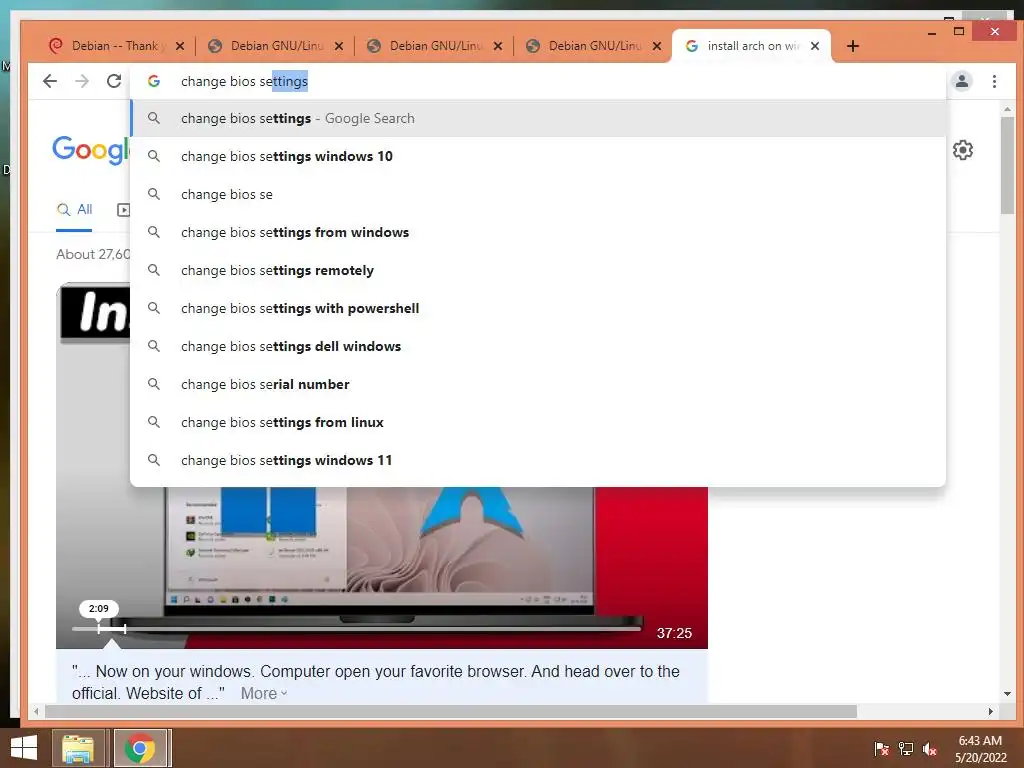The width and height of the screenshot is (1024, 768).
Task: Pick 'change bios settings from linux'
Action: tap(537, 423)
